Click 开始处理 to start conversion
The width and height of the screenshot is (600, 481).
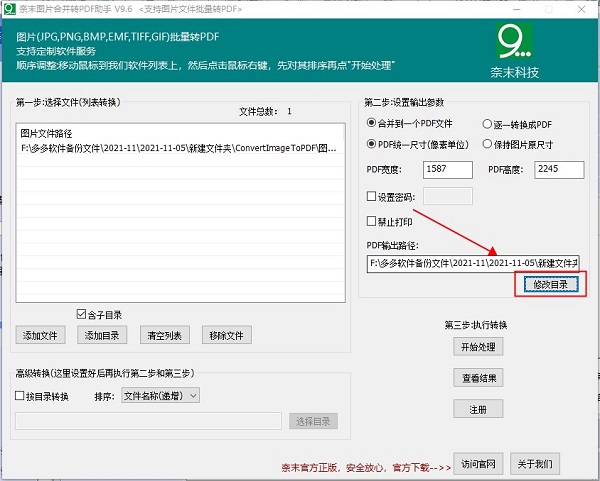(x=478, y=348)
